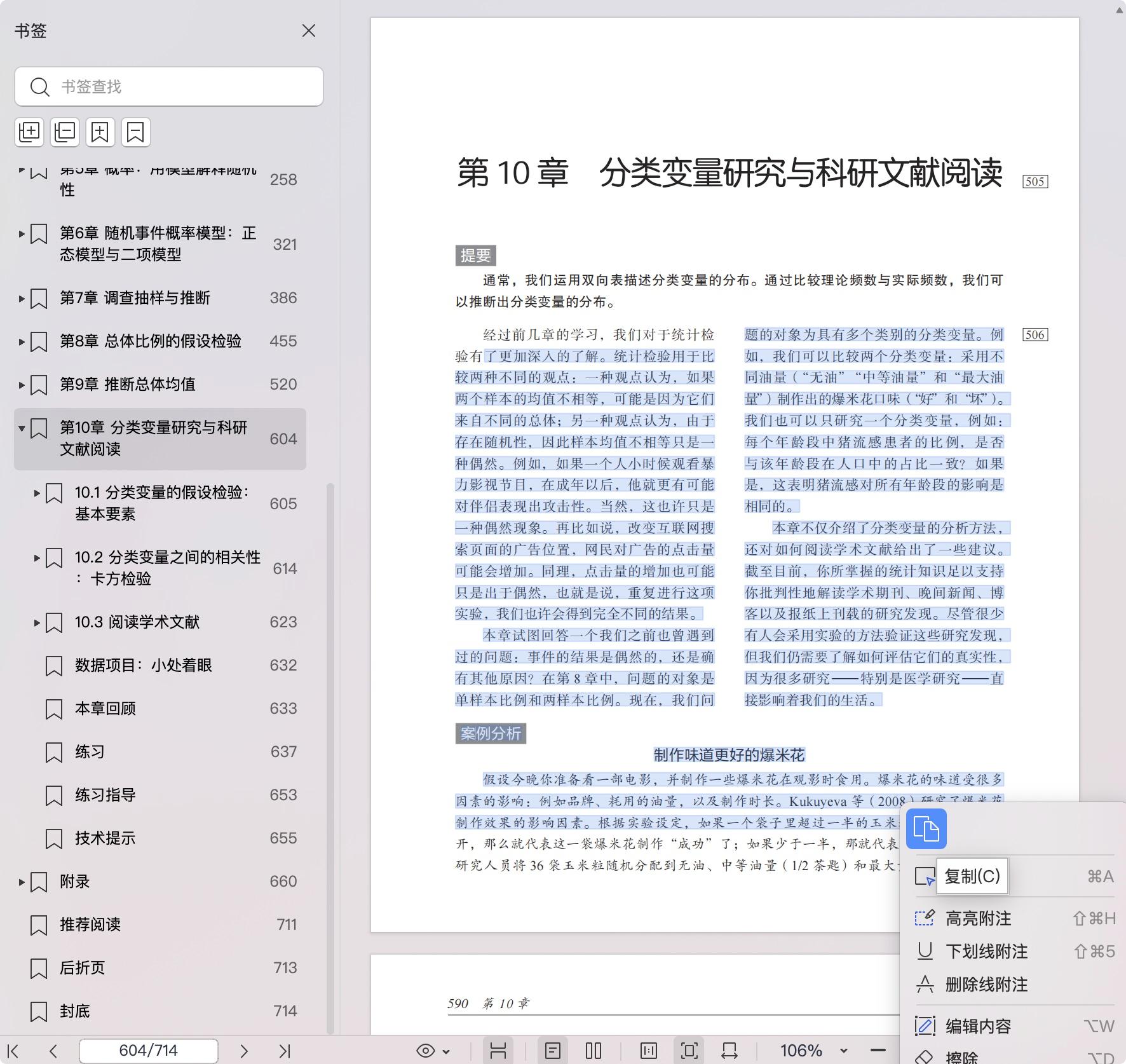This screenshot has width=1126, height=1064.
Task: Open the zoom percentage dropdown
Action: pos(844,1051)
